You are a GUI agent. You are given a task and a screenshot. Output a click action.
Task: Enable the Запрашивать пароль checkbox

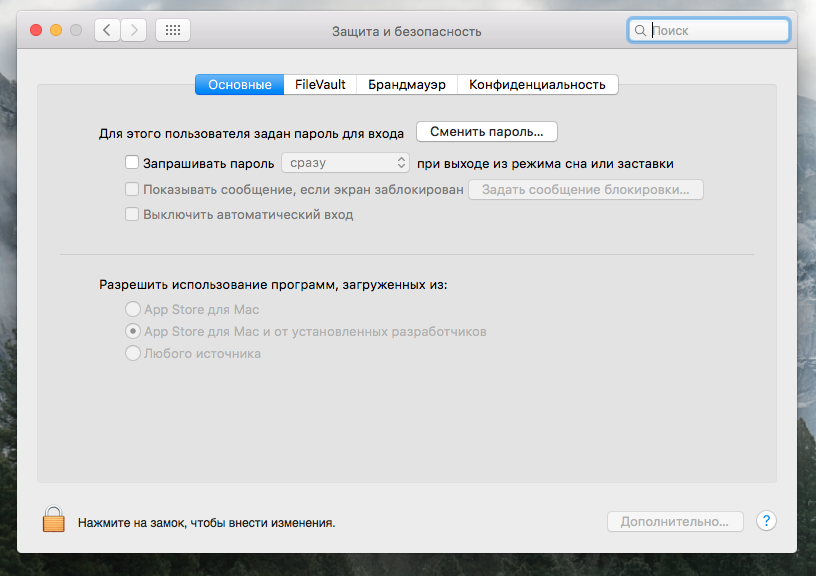click(x=132, y=162)
